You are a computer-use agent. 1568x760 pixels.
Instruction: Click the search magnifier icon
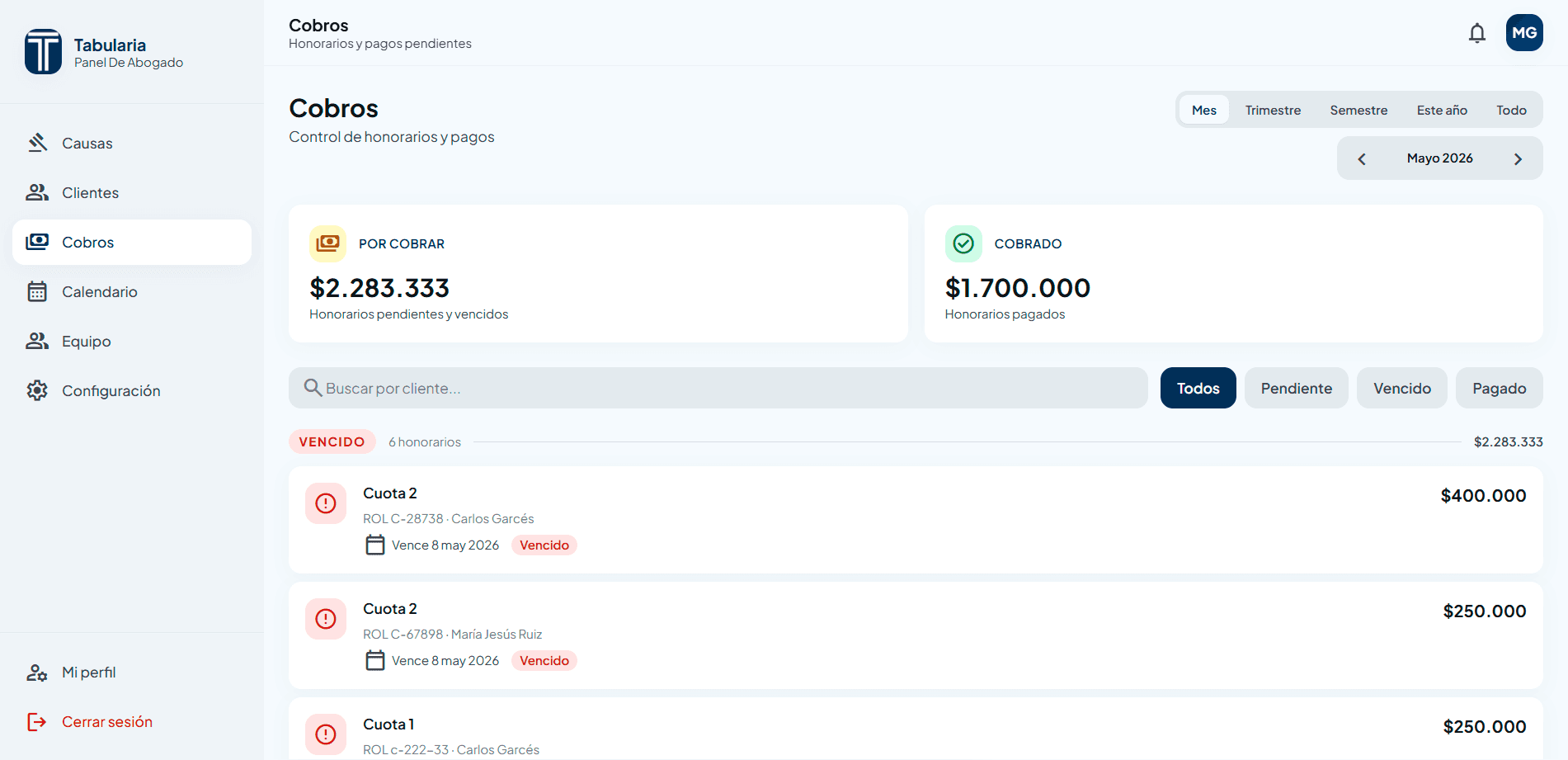pyautogui.click(x=313, y=388)
